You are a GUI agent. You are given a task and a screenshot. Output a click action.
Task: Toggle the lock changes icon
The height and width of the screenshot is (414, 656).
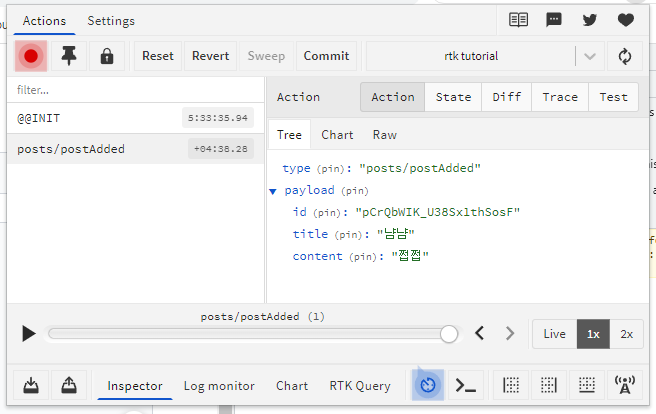tap(106, 56)
